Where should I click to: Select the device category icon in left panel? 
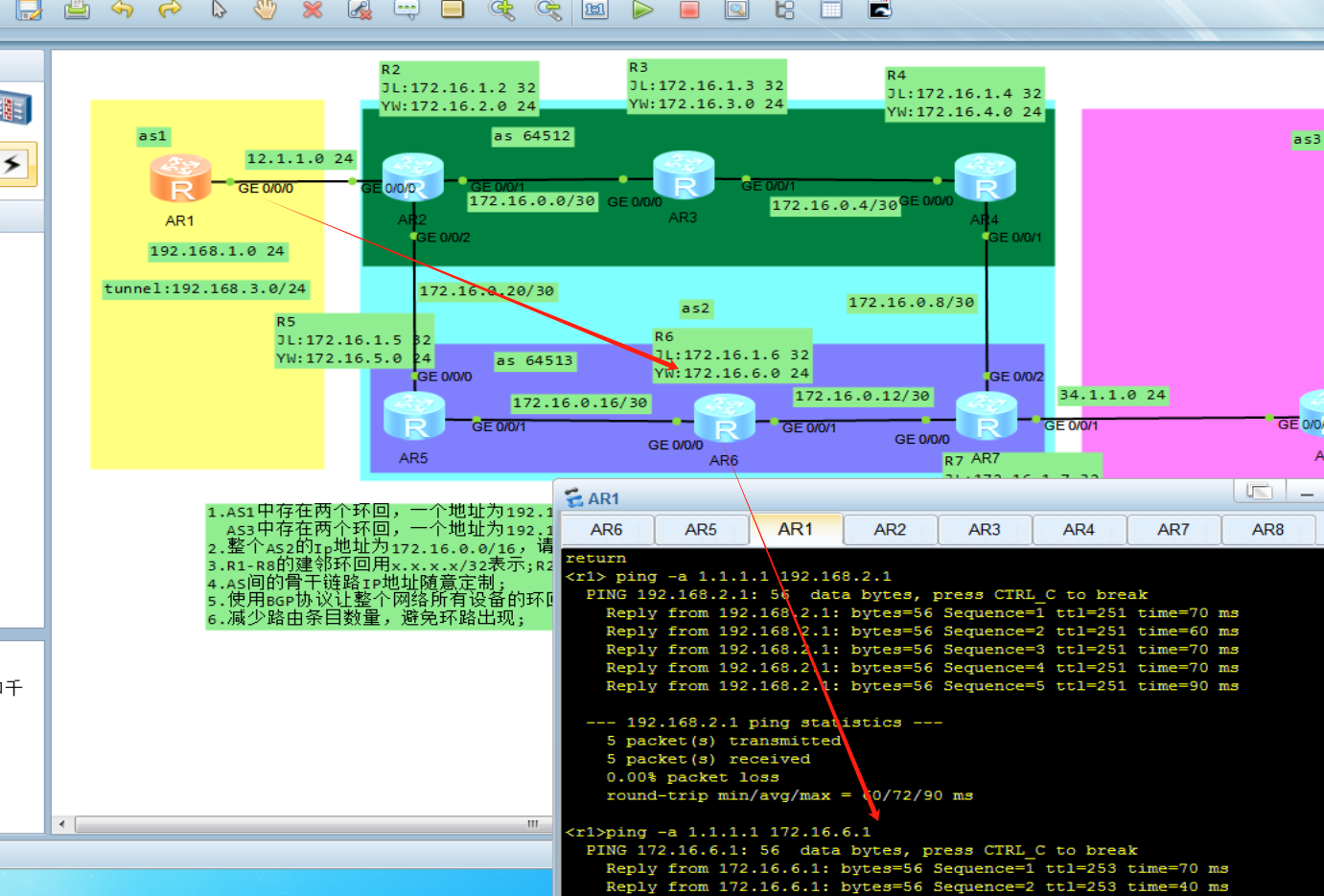click(15, 107)
